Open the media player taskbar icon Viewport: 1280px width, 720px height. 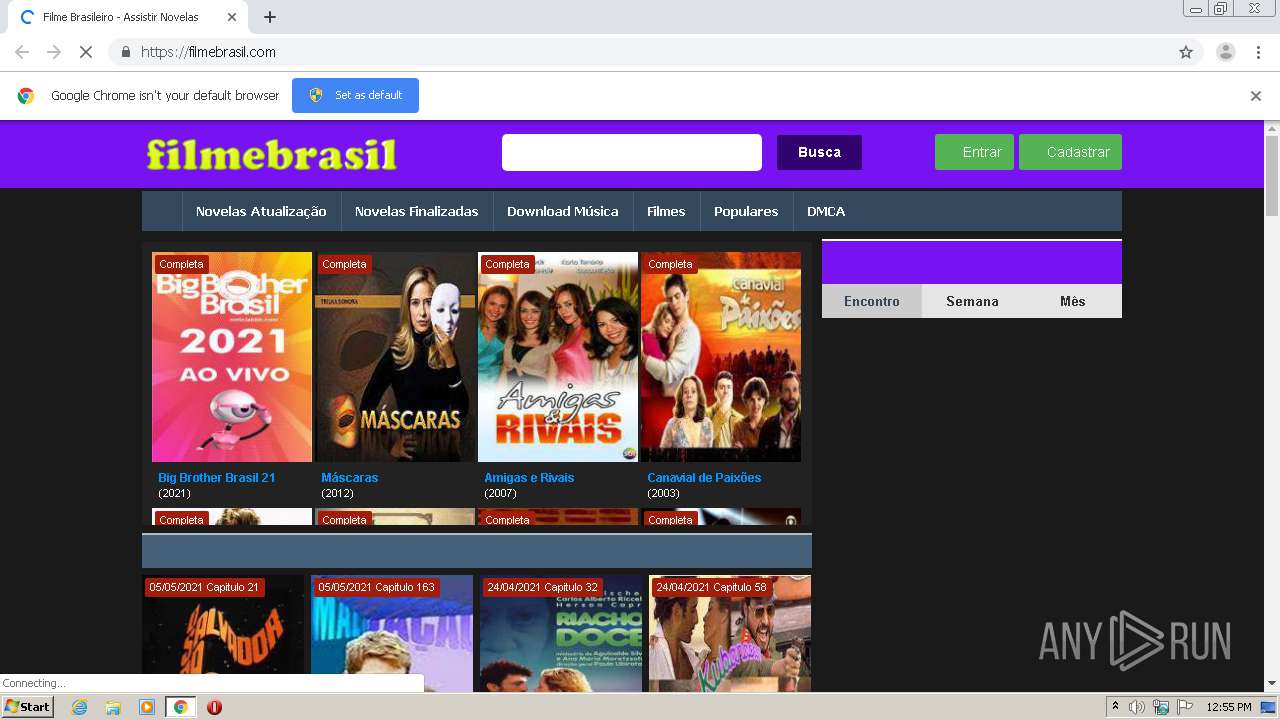[x=147, y=707]
